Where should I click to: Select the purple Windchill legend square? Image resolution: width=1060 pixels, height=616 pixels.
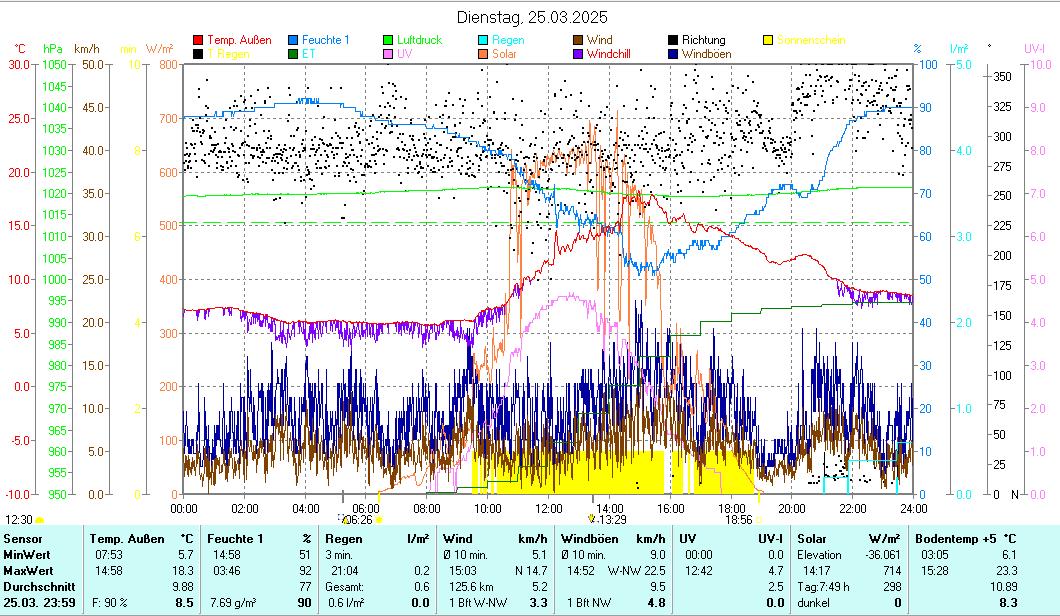coord(579,54)
